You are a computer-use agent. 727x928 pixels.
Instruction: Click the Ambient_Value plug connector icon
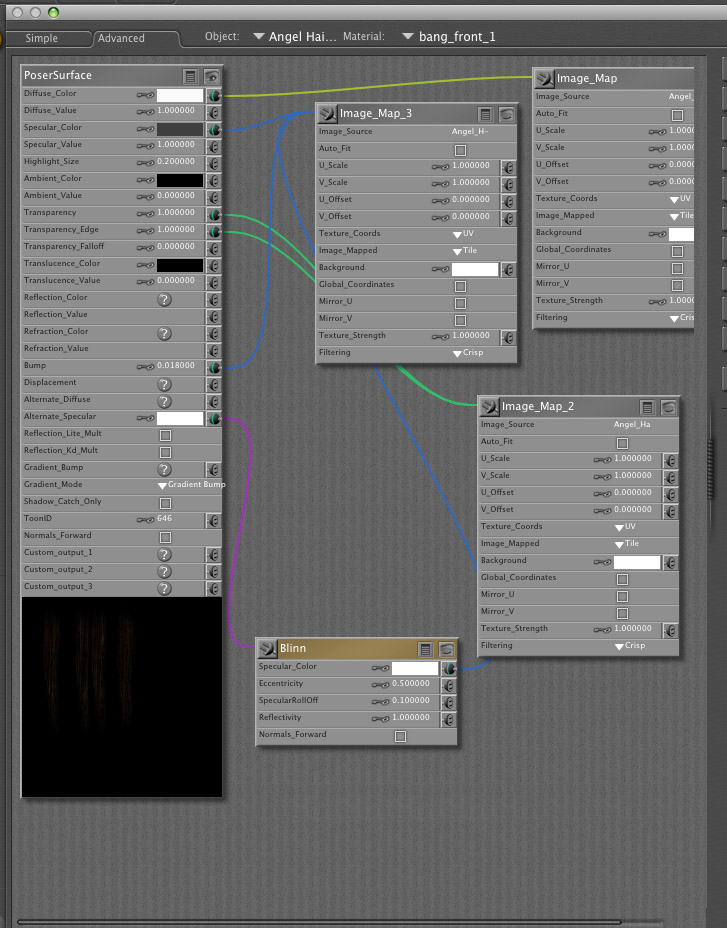point(214,198)
